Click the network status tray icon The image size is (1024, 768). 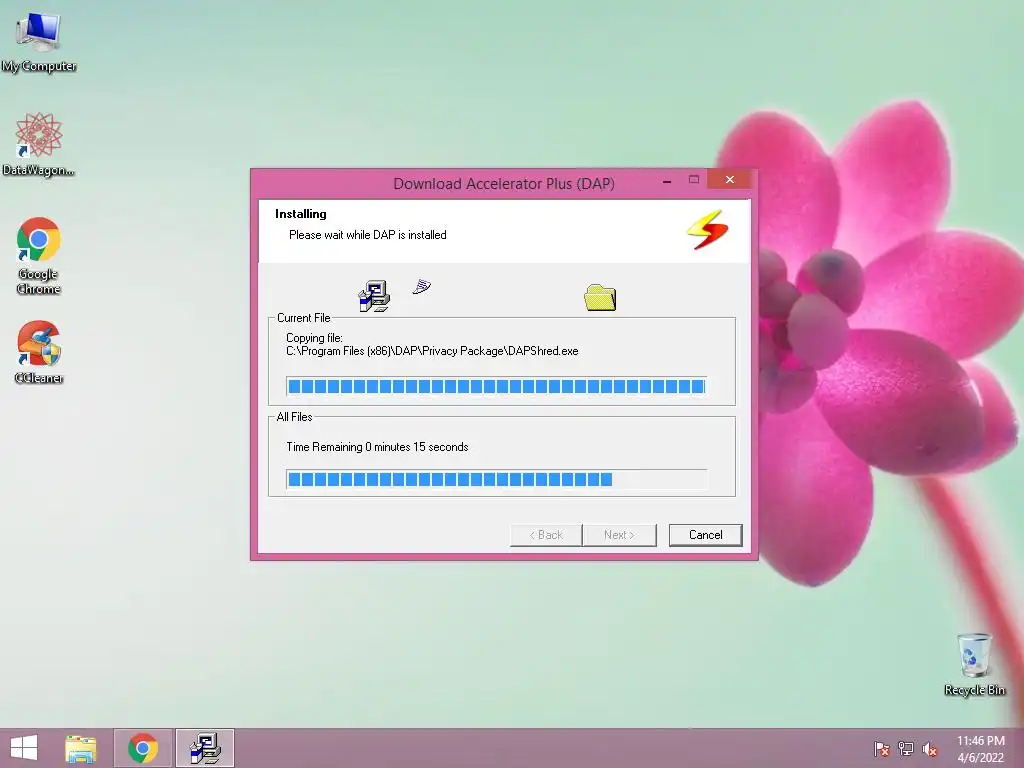pyautogui.click(x=906, y=749)
